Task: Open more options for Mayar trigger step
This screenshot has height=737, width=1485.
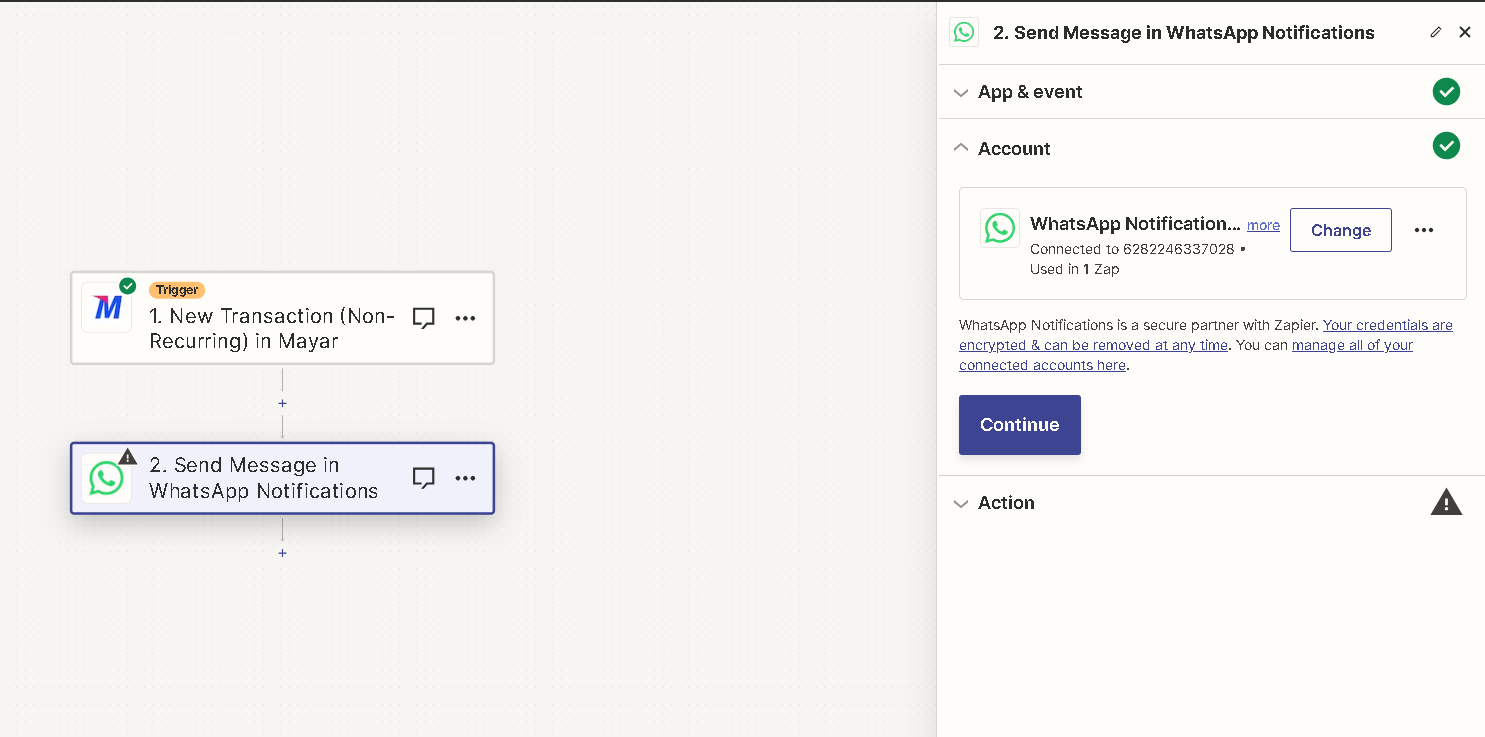Action: 465,318
